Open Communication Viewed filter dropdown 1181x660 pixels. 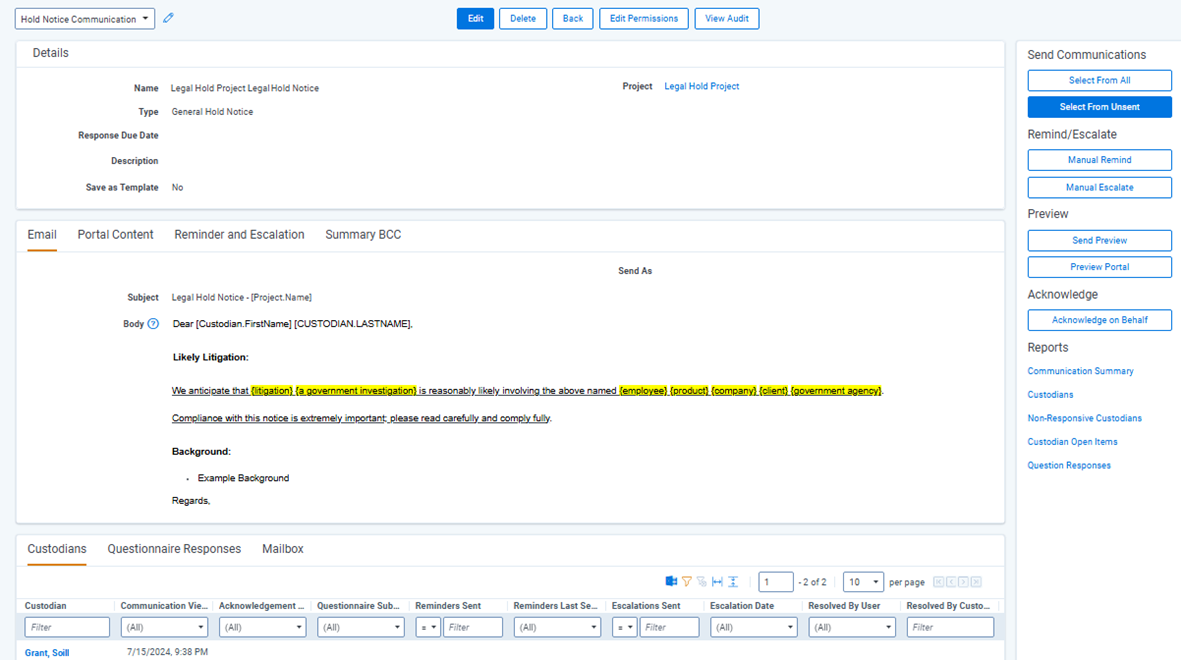(164, 627)
